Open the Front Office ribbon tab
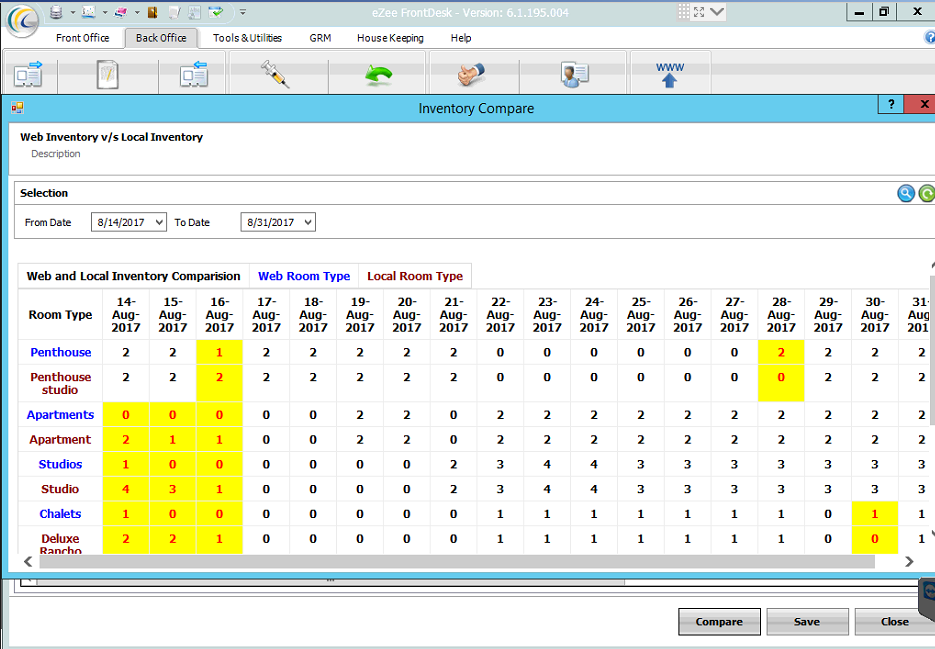 pyautogui.click(x=82, y=38)
